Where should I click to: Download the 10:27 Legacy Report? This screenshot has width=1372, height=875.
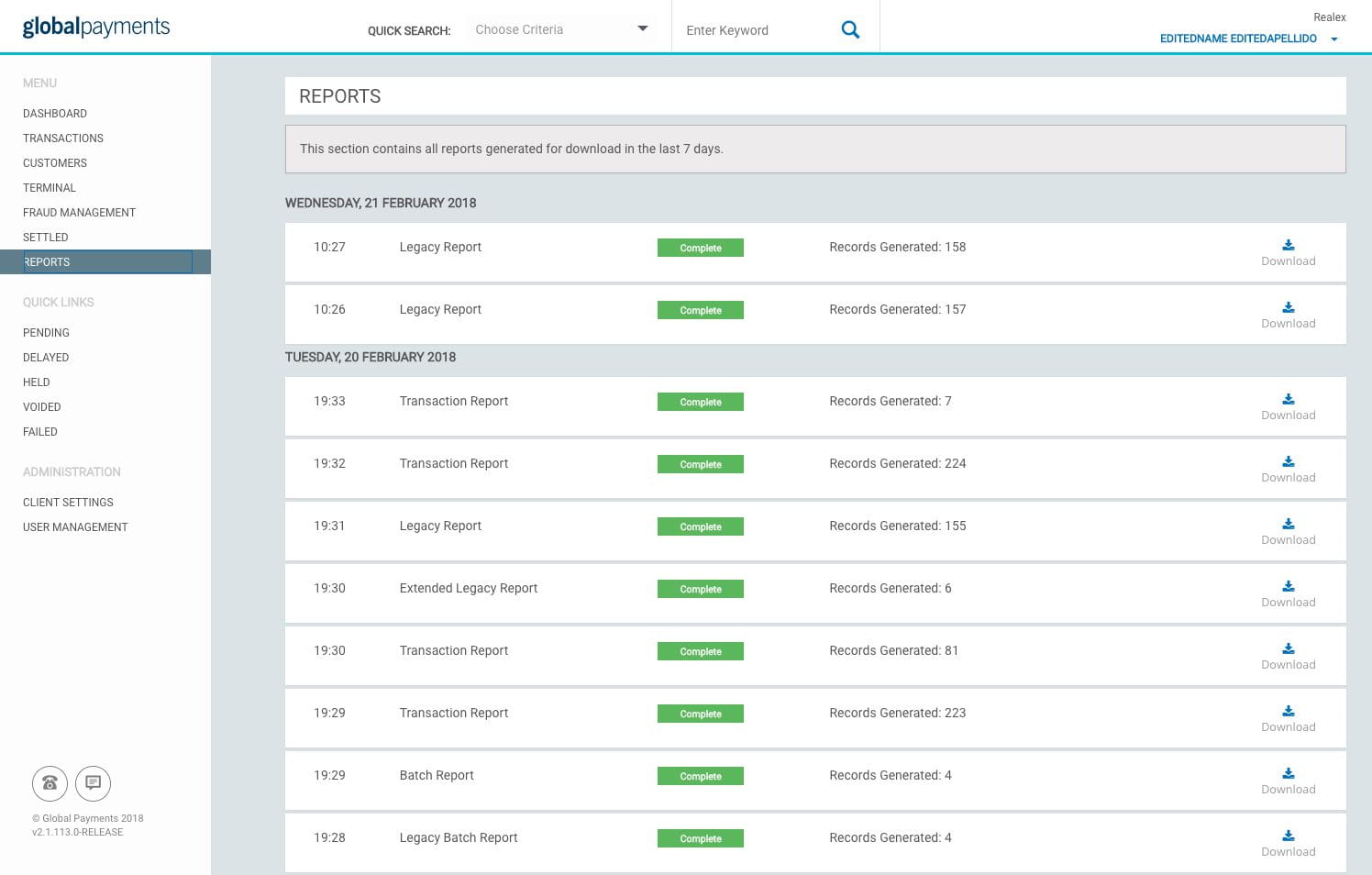pyautogui.click(x=1288, y=252)
